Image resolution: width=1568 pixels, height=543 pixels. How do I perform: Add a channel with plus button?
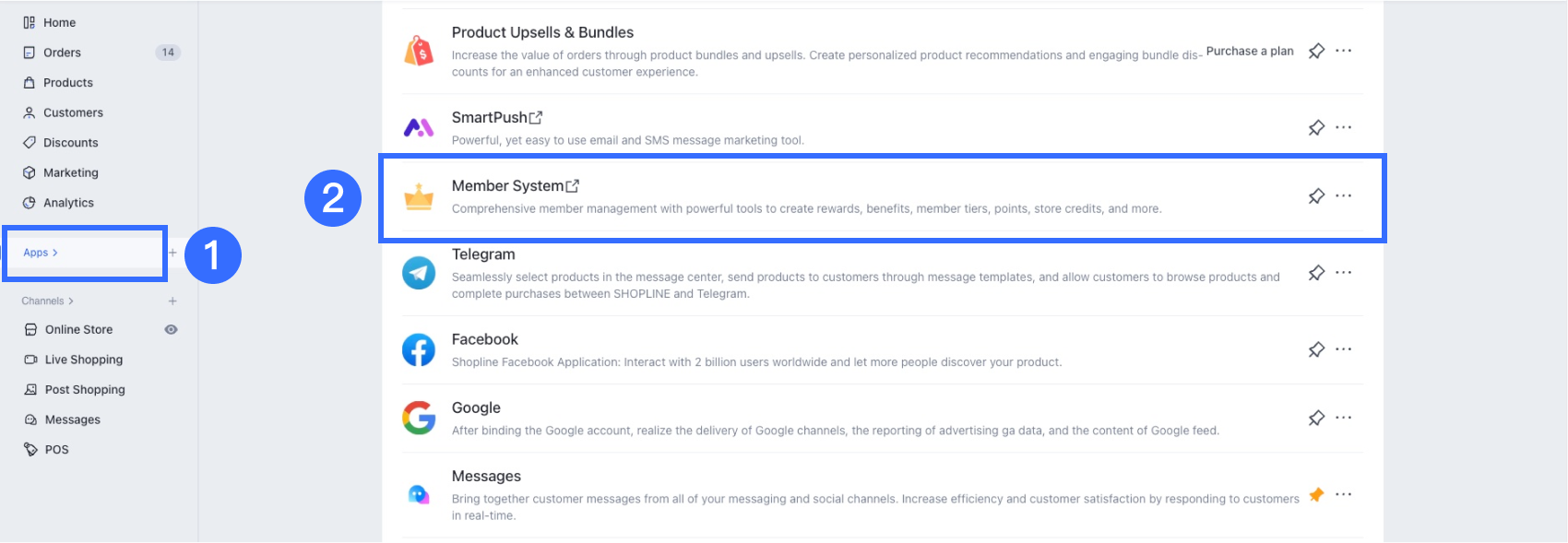172,301
